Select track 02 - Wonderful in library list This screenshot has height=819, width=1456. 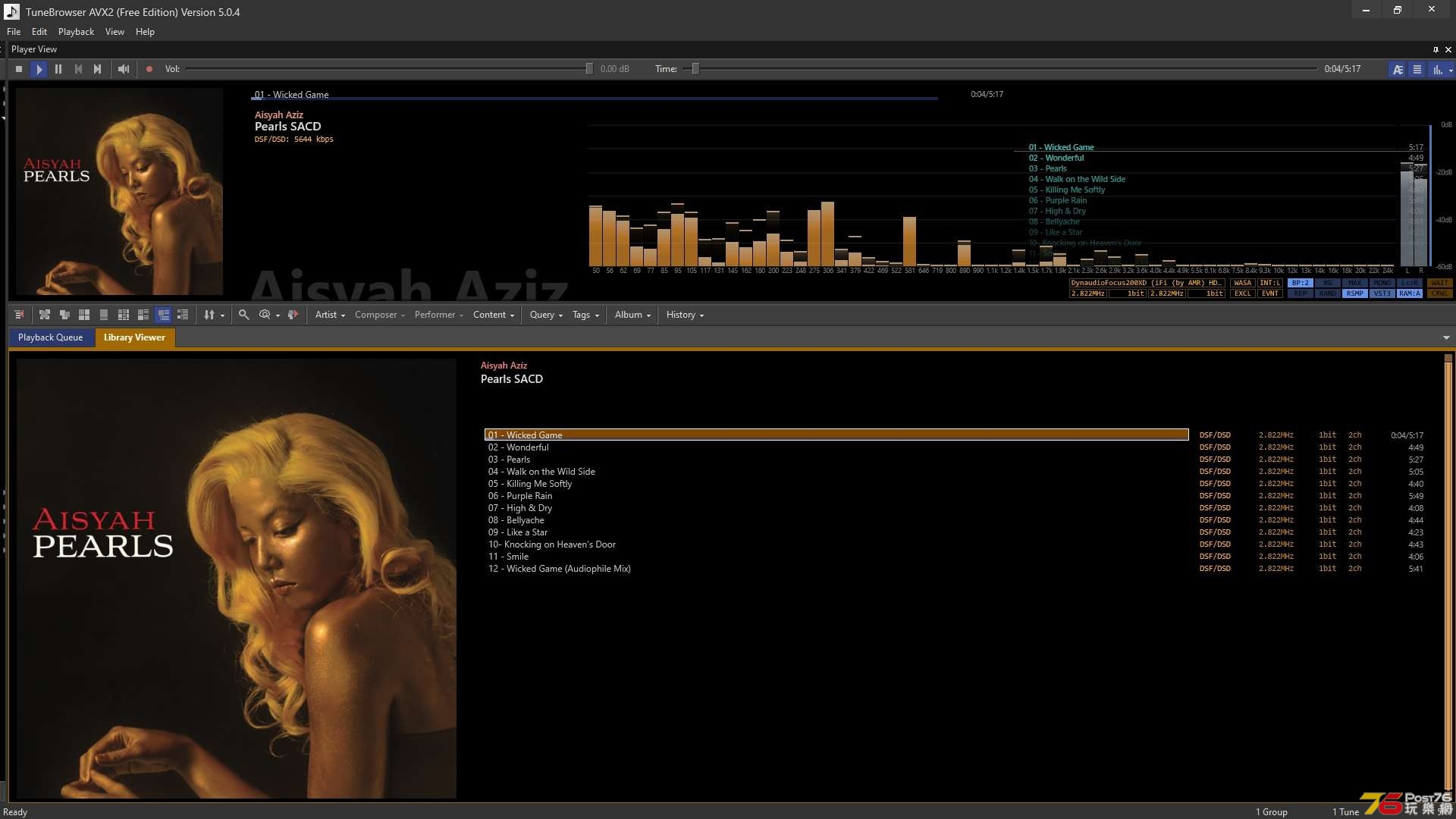(x=836, y=447)
